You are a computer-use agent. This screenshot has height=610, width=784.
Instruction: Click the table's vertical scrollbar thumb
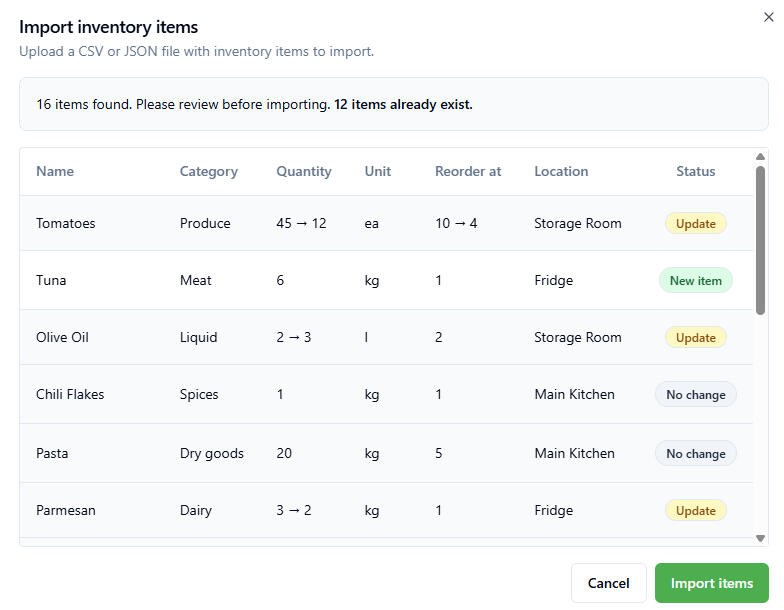(760, 240)
